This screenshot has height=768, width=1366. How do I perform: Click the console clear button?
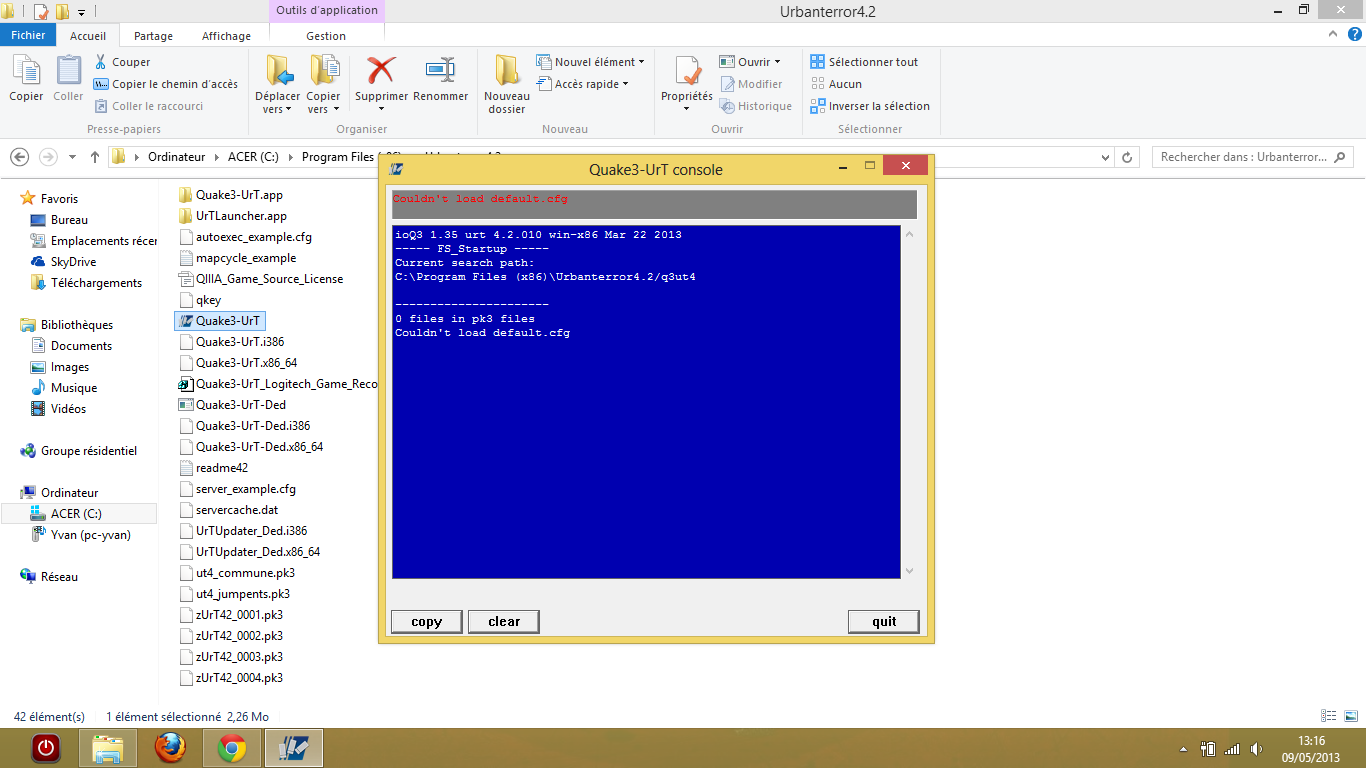click(504, 622)
